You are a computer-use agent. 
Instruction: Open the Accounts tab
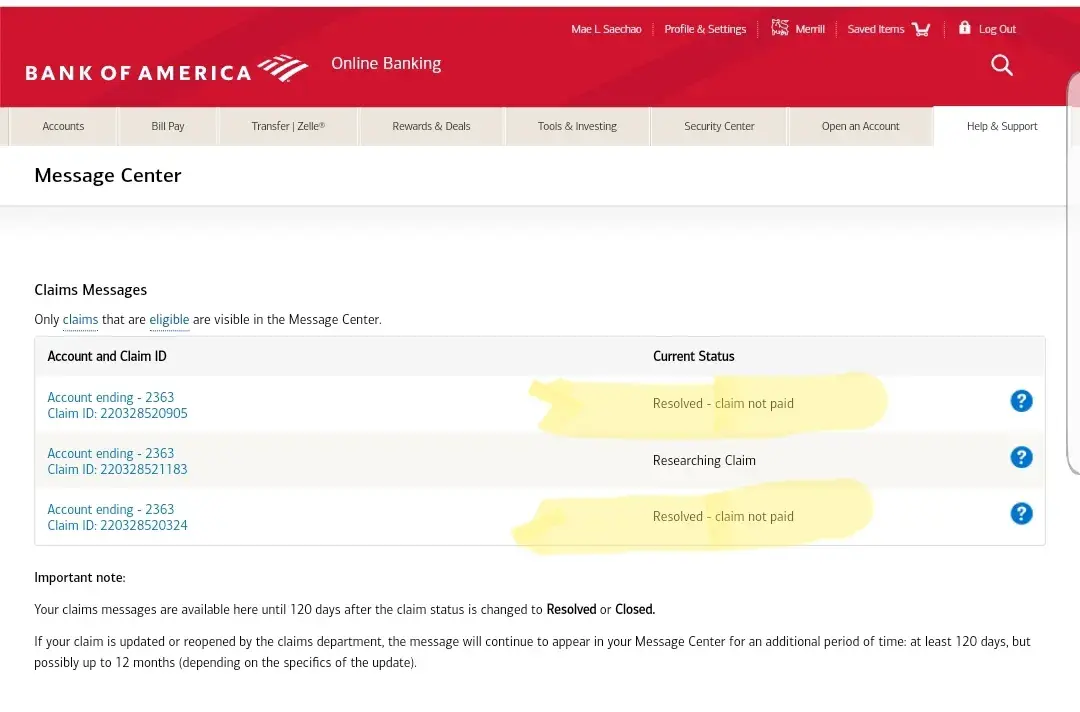63,126
